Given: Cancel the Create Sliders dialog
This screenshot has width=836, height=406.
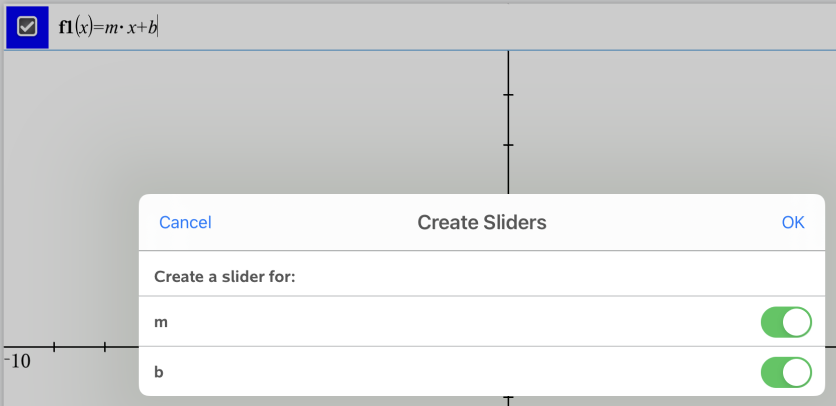Looking at the screenshot, I should click(x=185, y=223).
